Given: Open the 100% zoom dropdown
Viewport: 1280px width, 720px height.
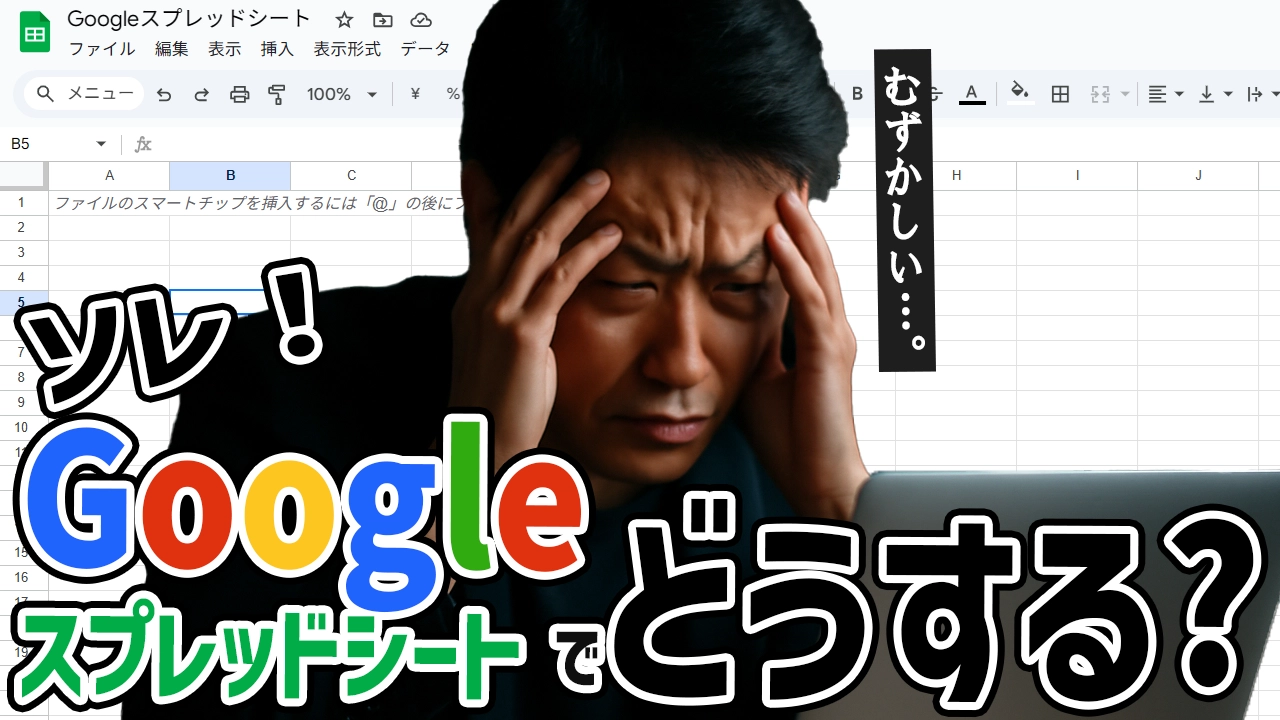Looking at the screenshot, I should pos(341,94).
